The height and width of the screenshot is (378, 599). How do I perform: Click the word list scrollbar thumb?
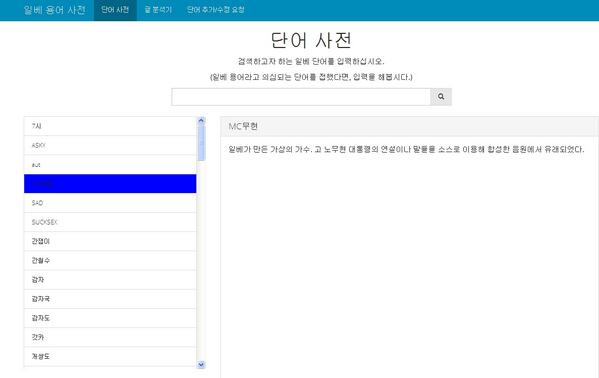pos(201,143)
